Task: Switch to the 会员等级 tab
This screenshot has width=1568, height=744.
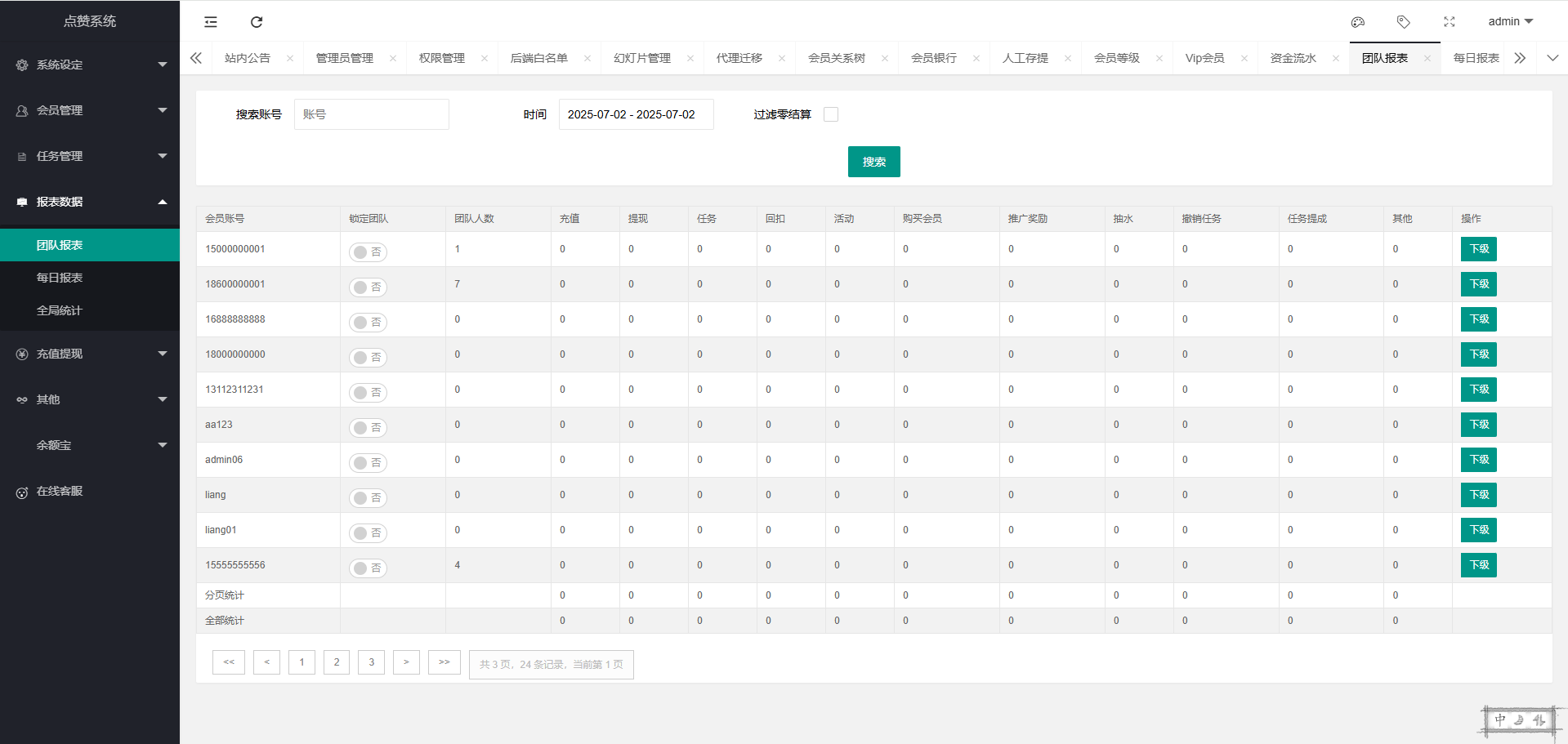Action: point(1117,59)
